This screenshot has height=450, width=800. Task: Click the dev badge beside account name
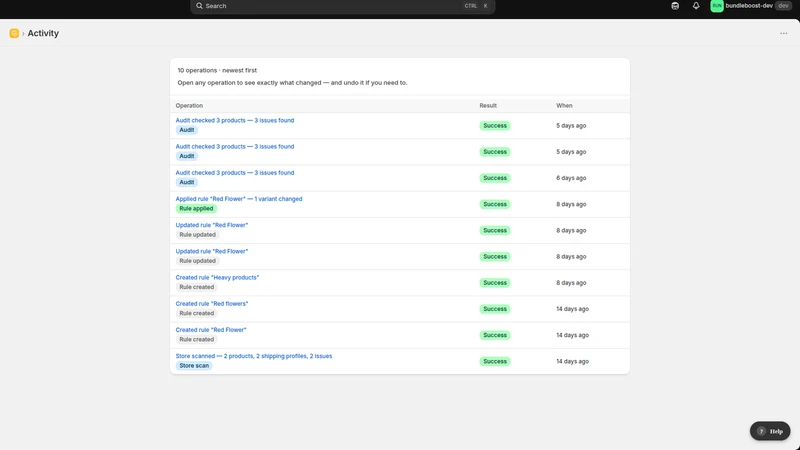click(x=783, y=6)
